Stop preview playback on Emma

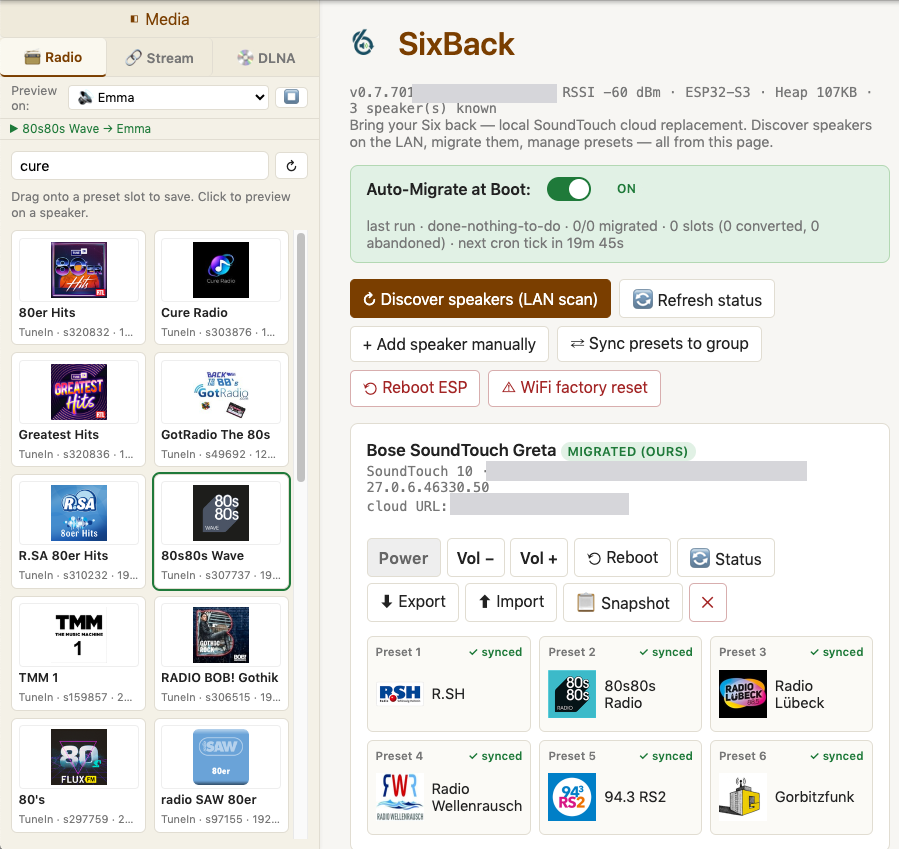(x=291, y=97)
